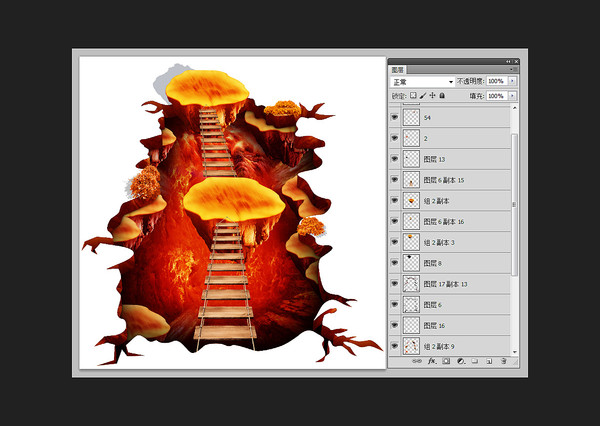This screenshot has height=426, width=600.
Task: Click the 不透明度 100% input field
Action: [497, 81]
